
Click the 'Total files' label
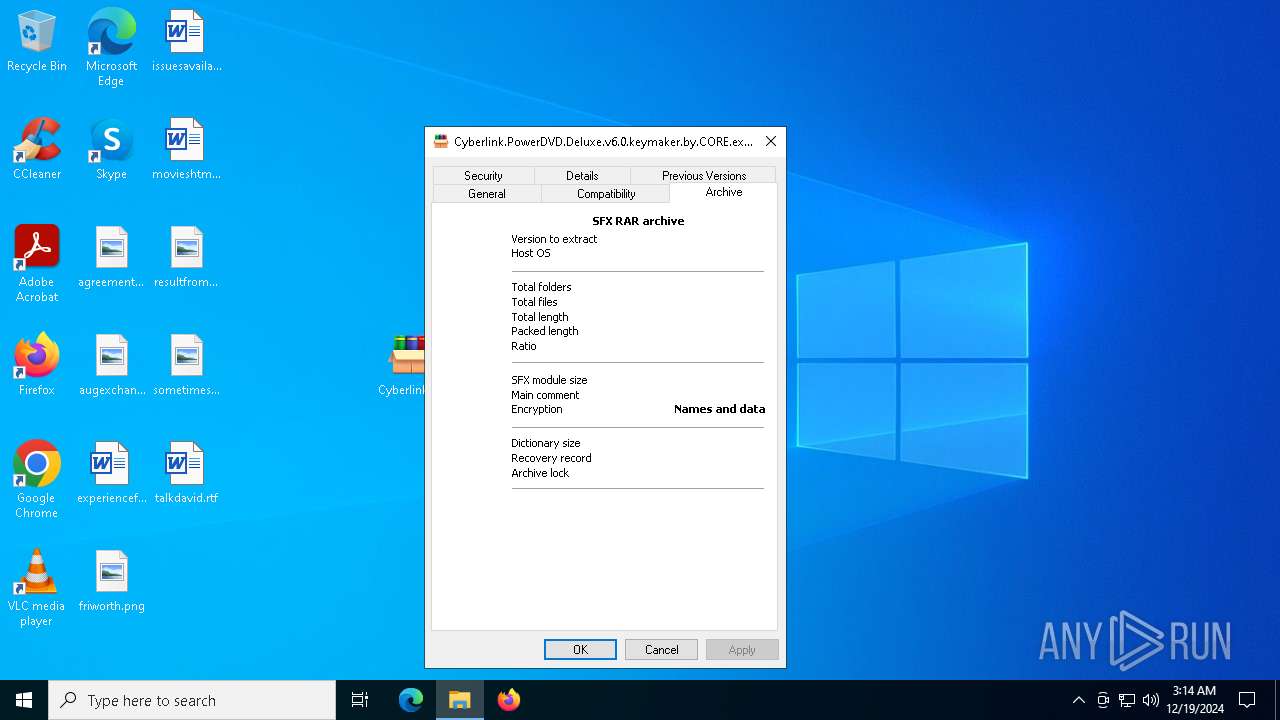(534, 302)
